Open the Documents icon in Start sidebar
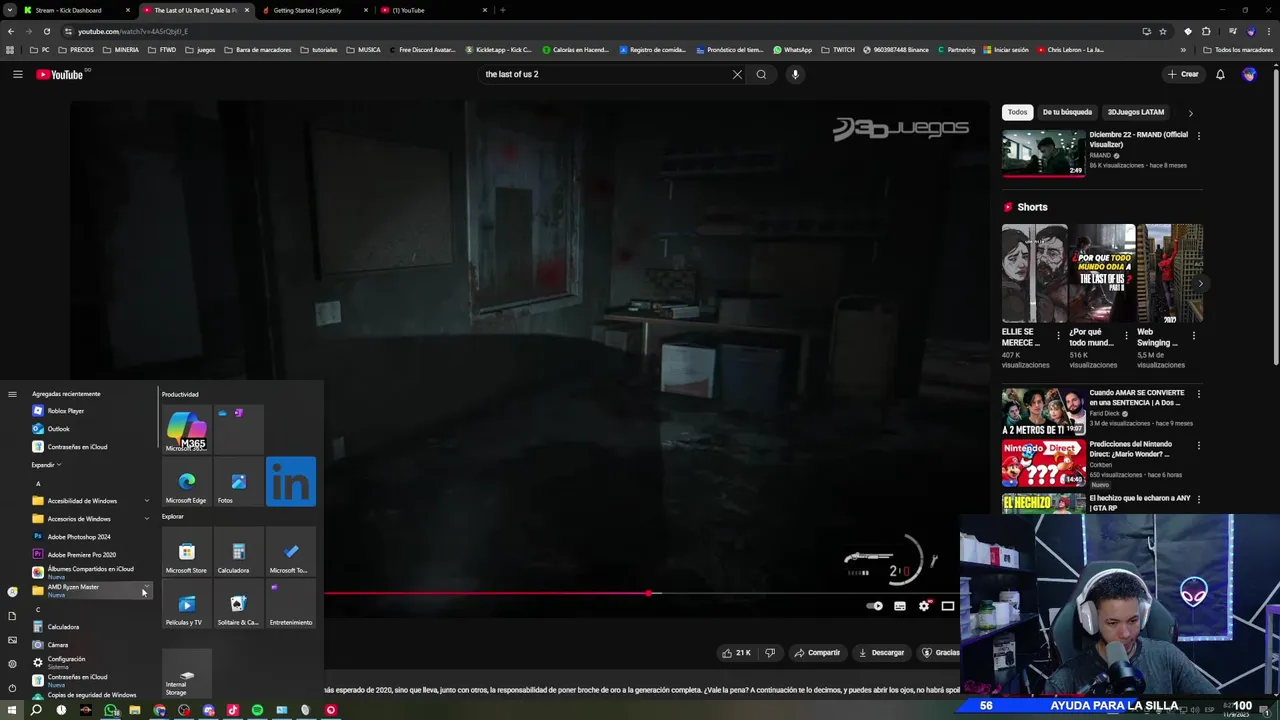The height and width of the screenshot is (720, 1280). coord(12,616)
